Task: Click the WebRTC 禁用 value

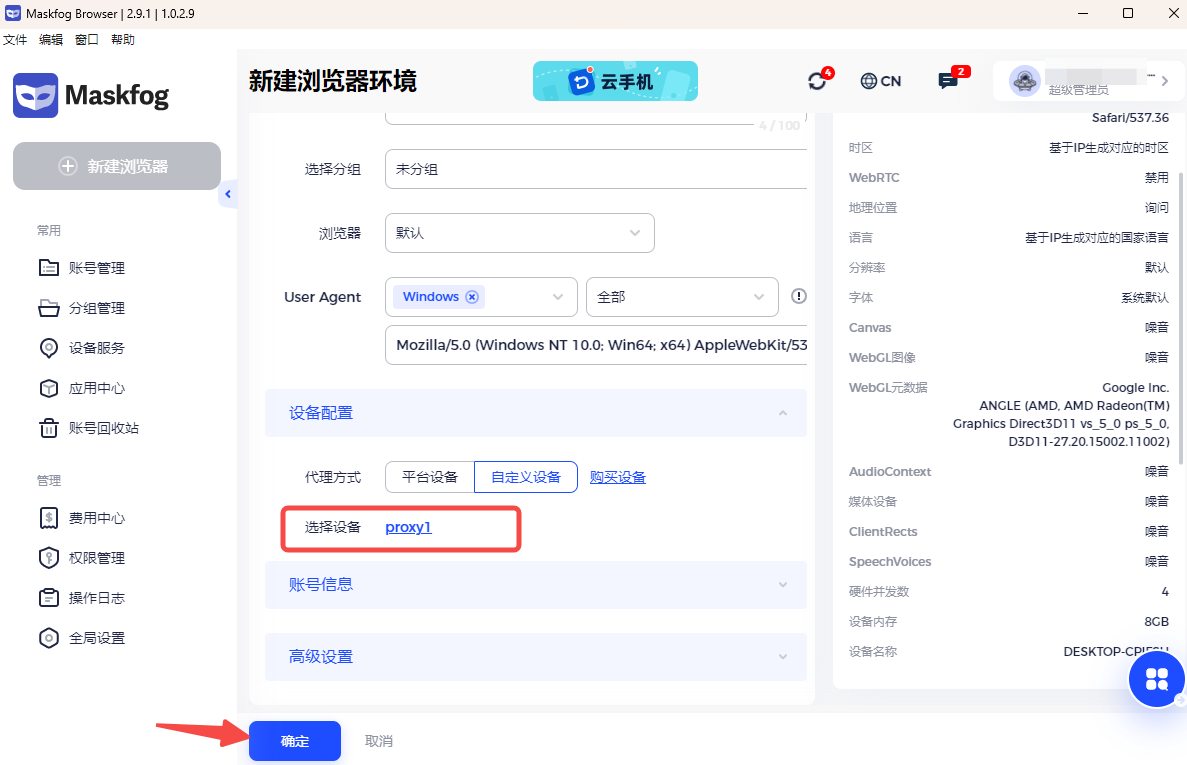Action: [1157, 178]
